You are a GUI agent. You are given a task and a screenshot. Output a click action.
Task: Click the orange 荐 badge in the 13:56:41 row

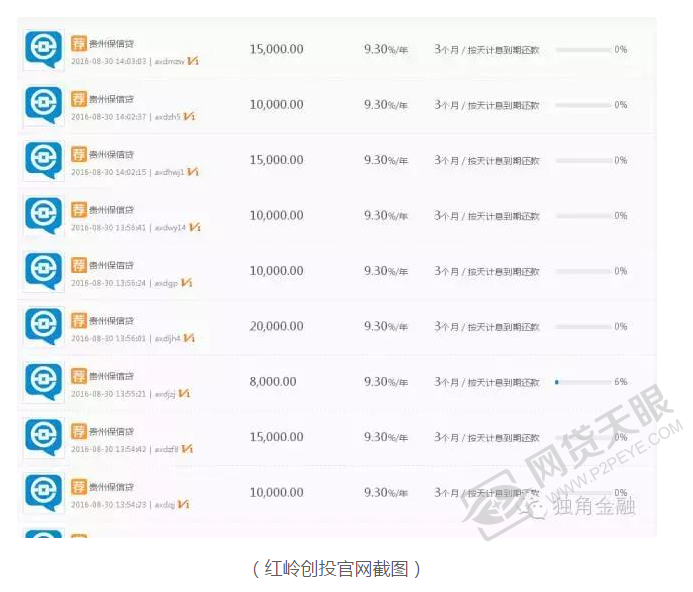coord(79,210)
